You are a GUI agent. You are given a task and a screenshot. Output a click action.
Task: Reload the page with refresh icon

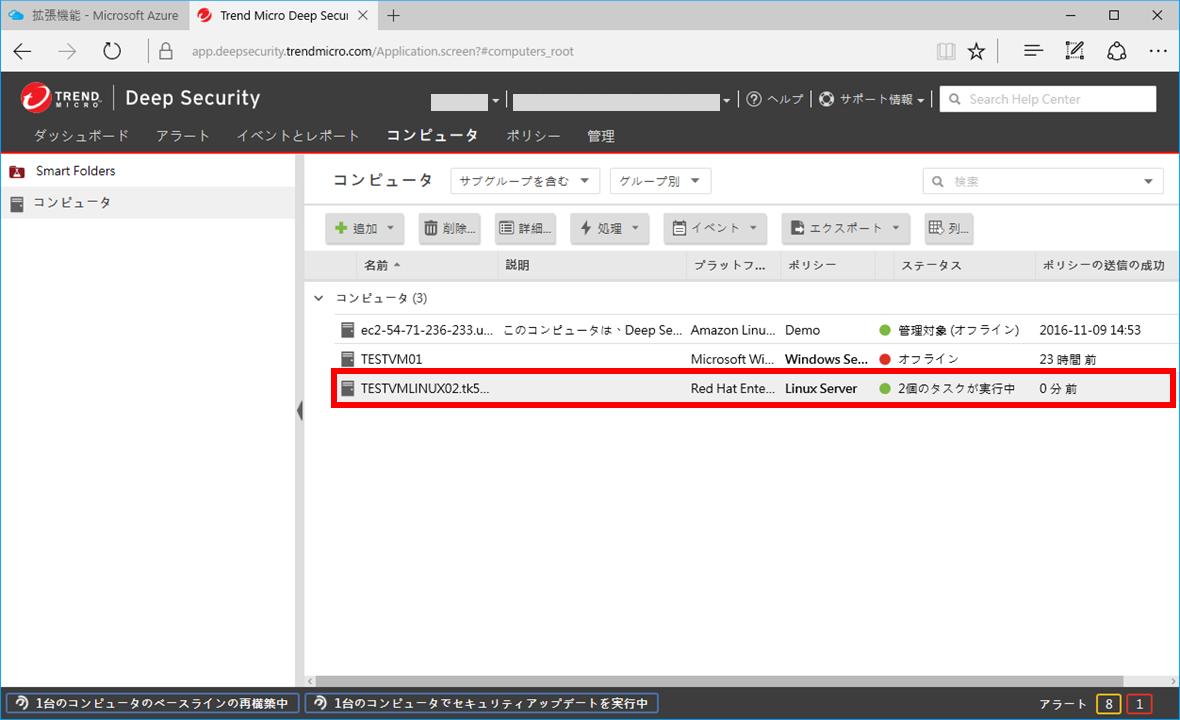coord(111,51)
